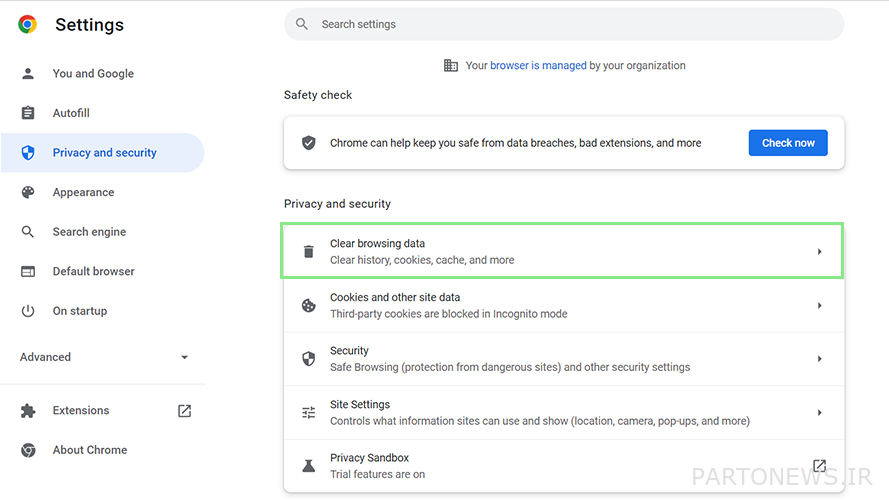Open Cookies and other site data arrow
This screenshot has width=889, height=500.
819,305
